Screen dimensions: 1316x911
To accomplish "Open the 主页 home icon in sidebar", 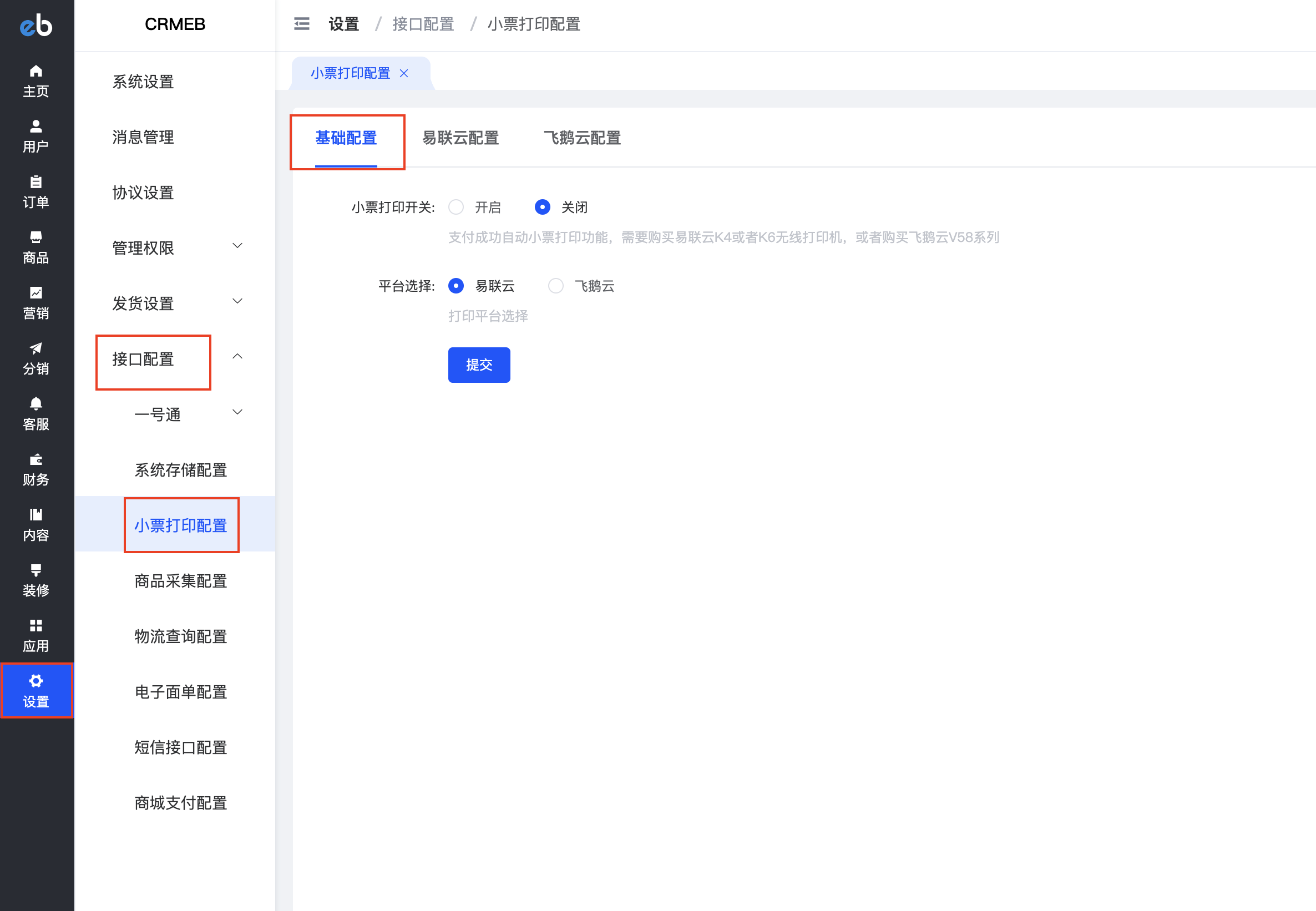I will coord(36,72).
